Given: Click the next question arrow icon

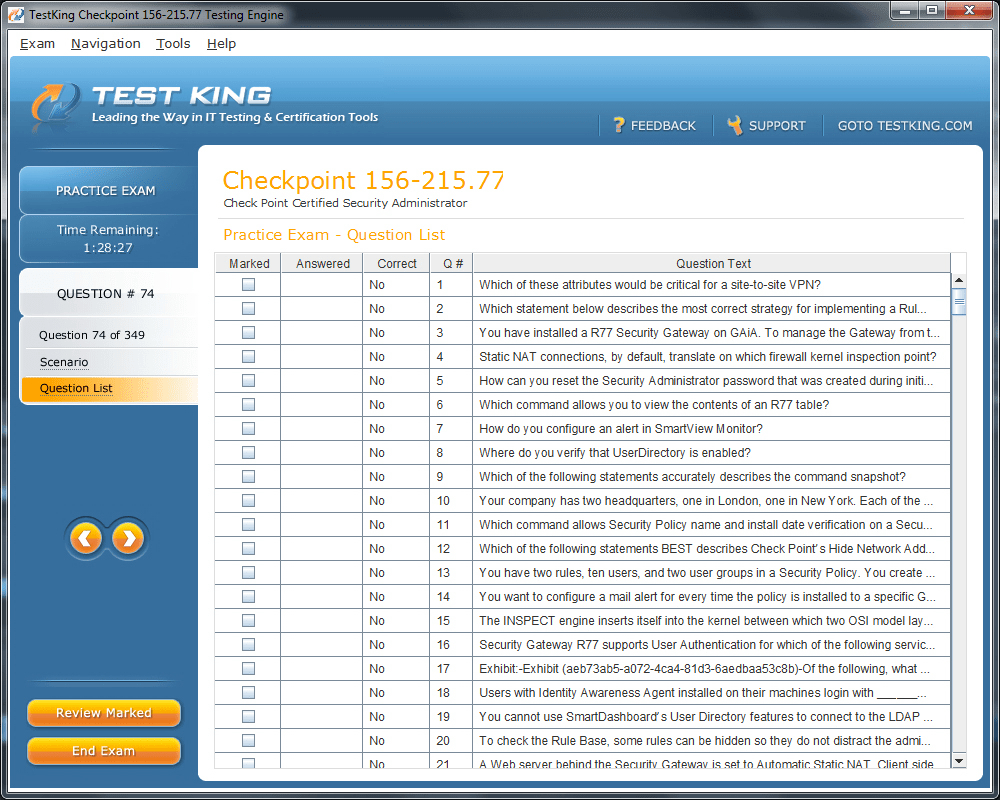Looking at the screenshot, I should (x=128, y=538).
